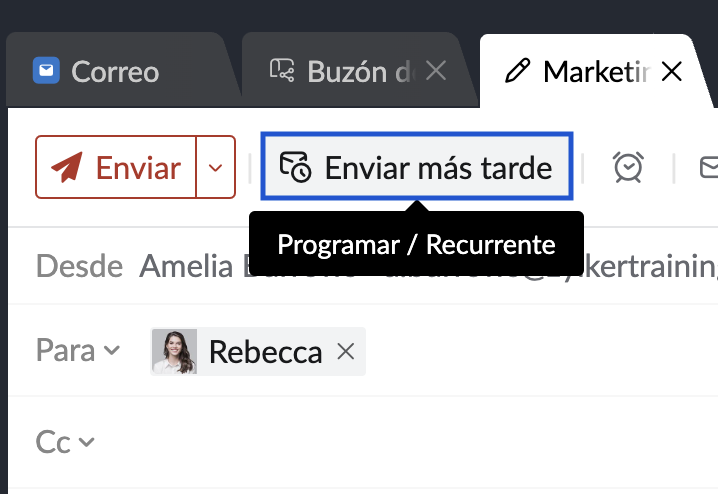This screenshot has width=718, height=494.
Task: Expand the Para chevron
Action: click(x=112, y=351)
